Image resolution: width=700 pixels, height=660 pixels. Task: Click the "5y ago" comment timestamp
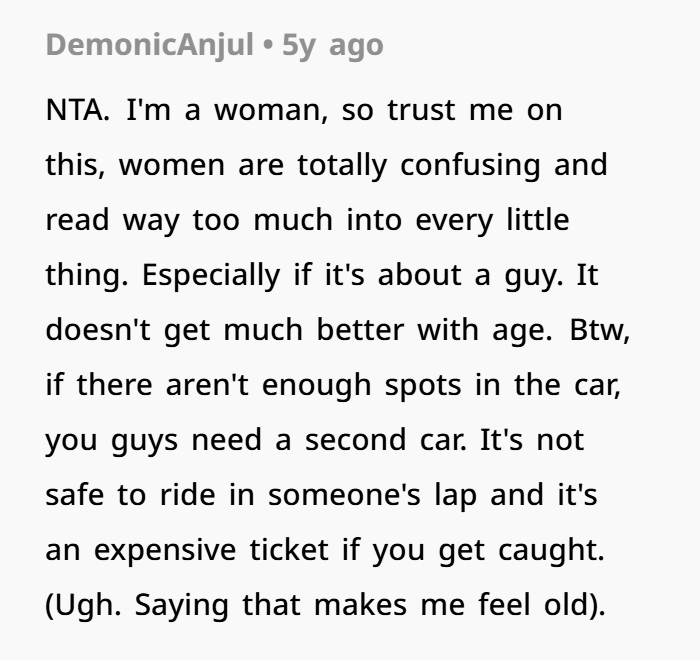tap(332, 45)
